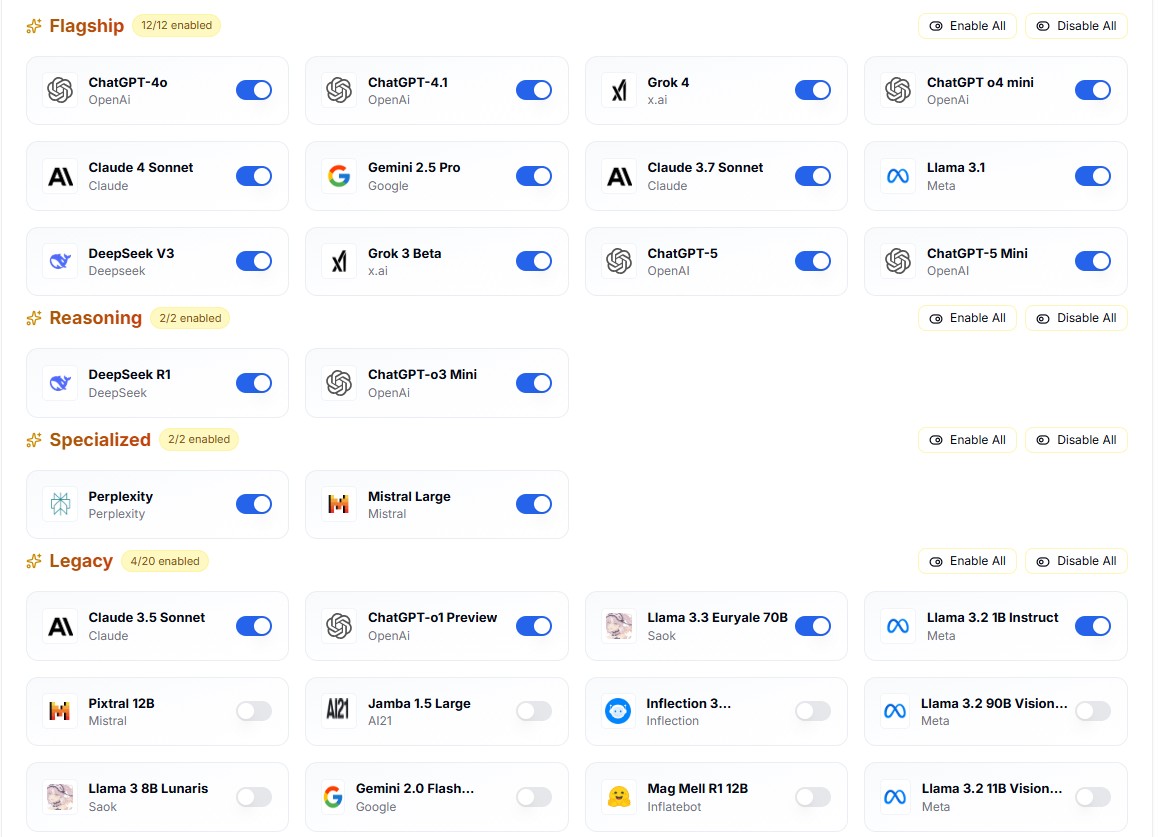The width and height of the screenshot is (1164, 837).
Task: Click the Perplexity logo icon
Action: click(x=60, y=505)
